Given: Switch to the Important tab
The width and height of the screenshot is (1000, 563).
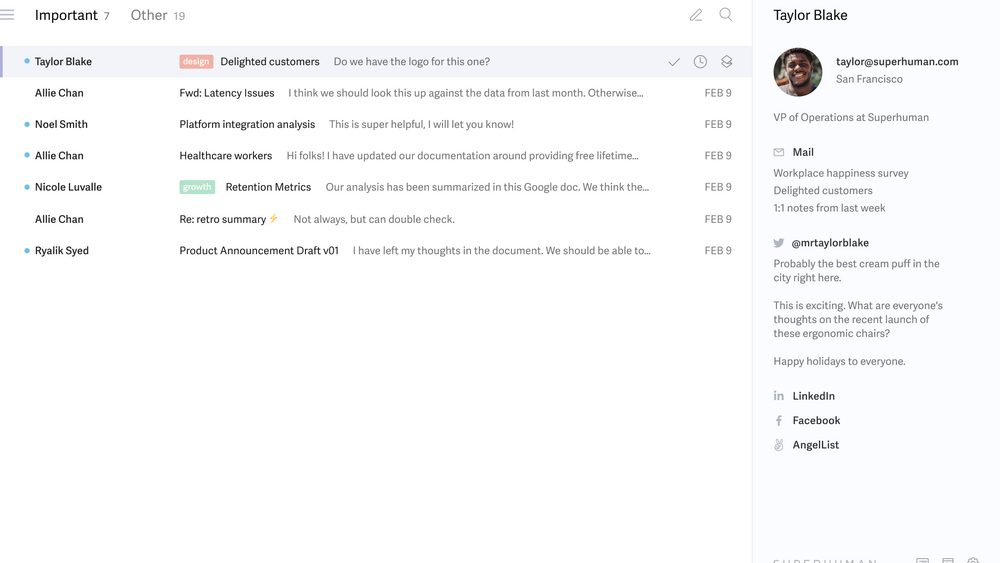Looking at the screenshot, I should (x=66, y=15).
